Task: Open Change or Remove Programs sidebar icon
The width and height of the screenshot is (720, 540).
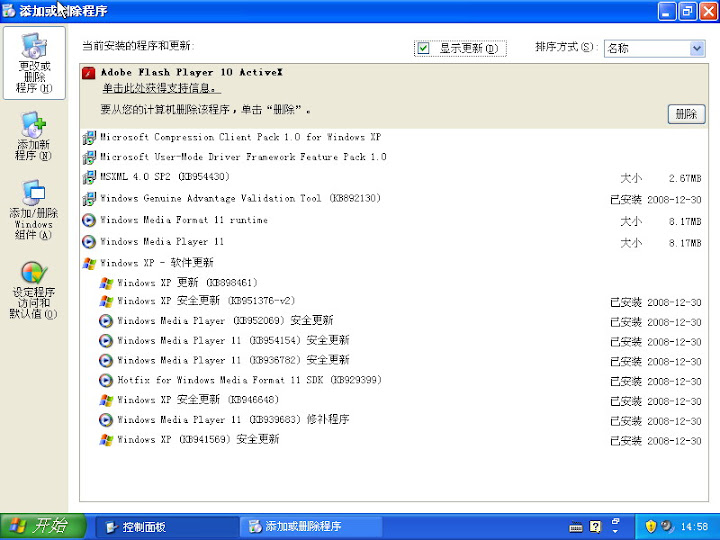Action: pos(34,63)
